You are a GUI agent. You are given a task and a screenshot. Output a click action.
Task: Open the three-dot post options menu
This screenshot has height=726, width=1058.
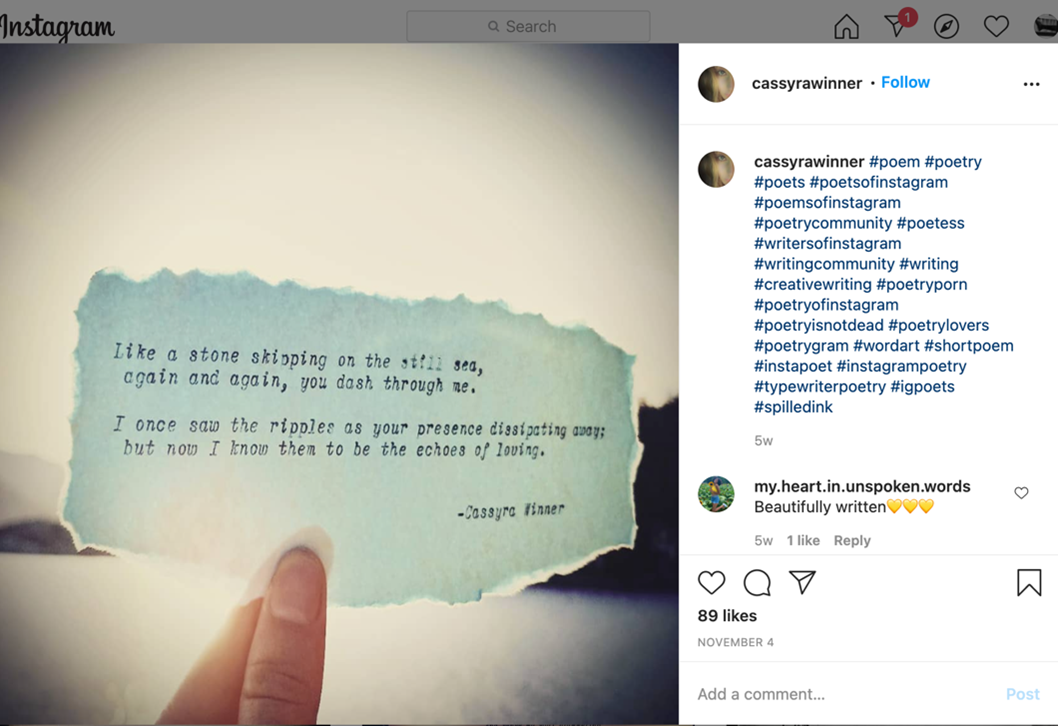pos(1031,84)
